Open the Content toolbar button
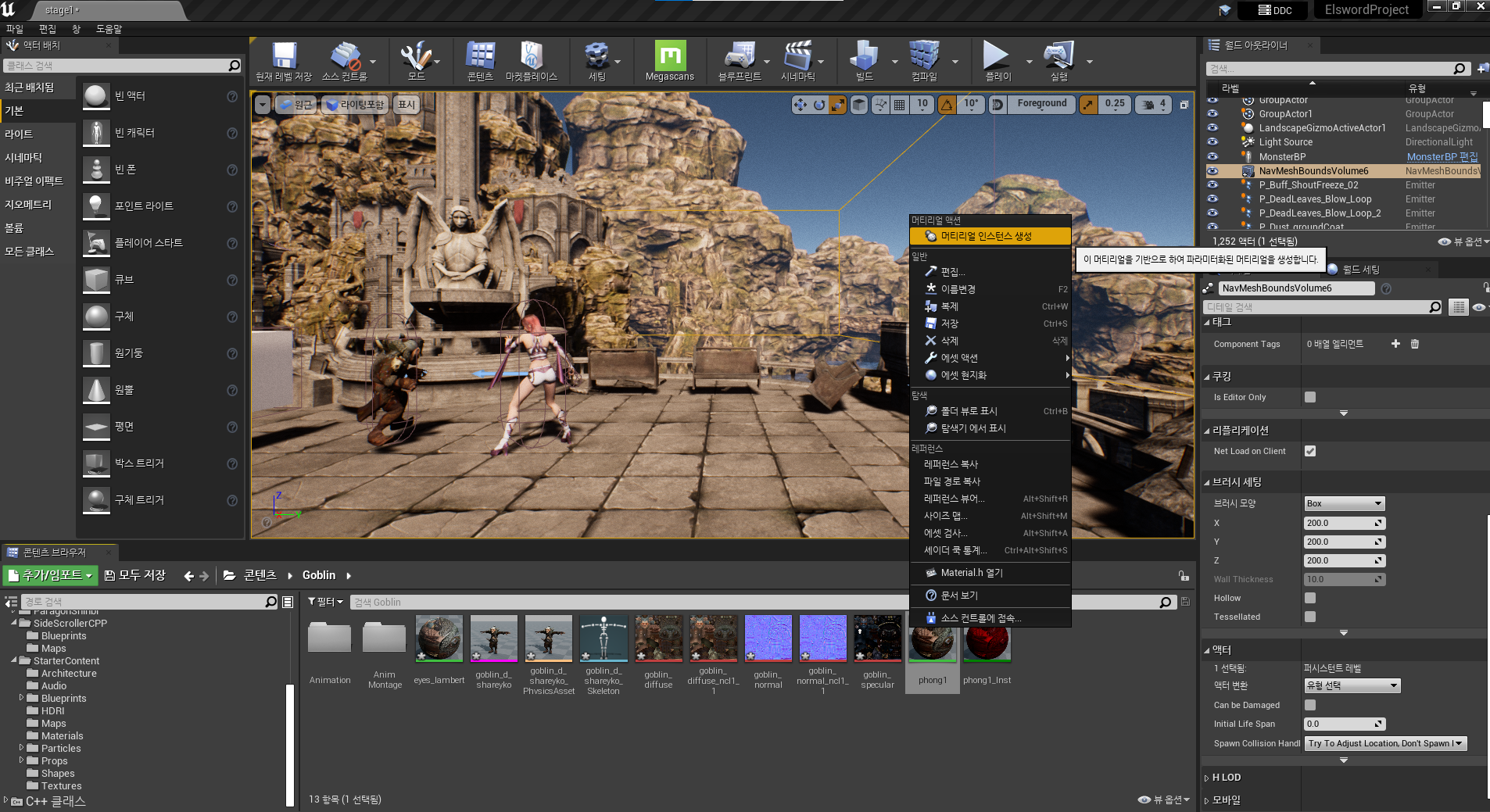1490x812 pixels. click(480, 61)
